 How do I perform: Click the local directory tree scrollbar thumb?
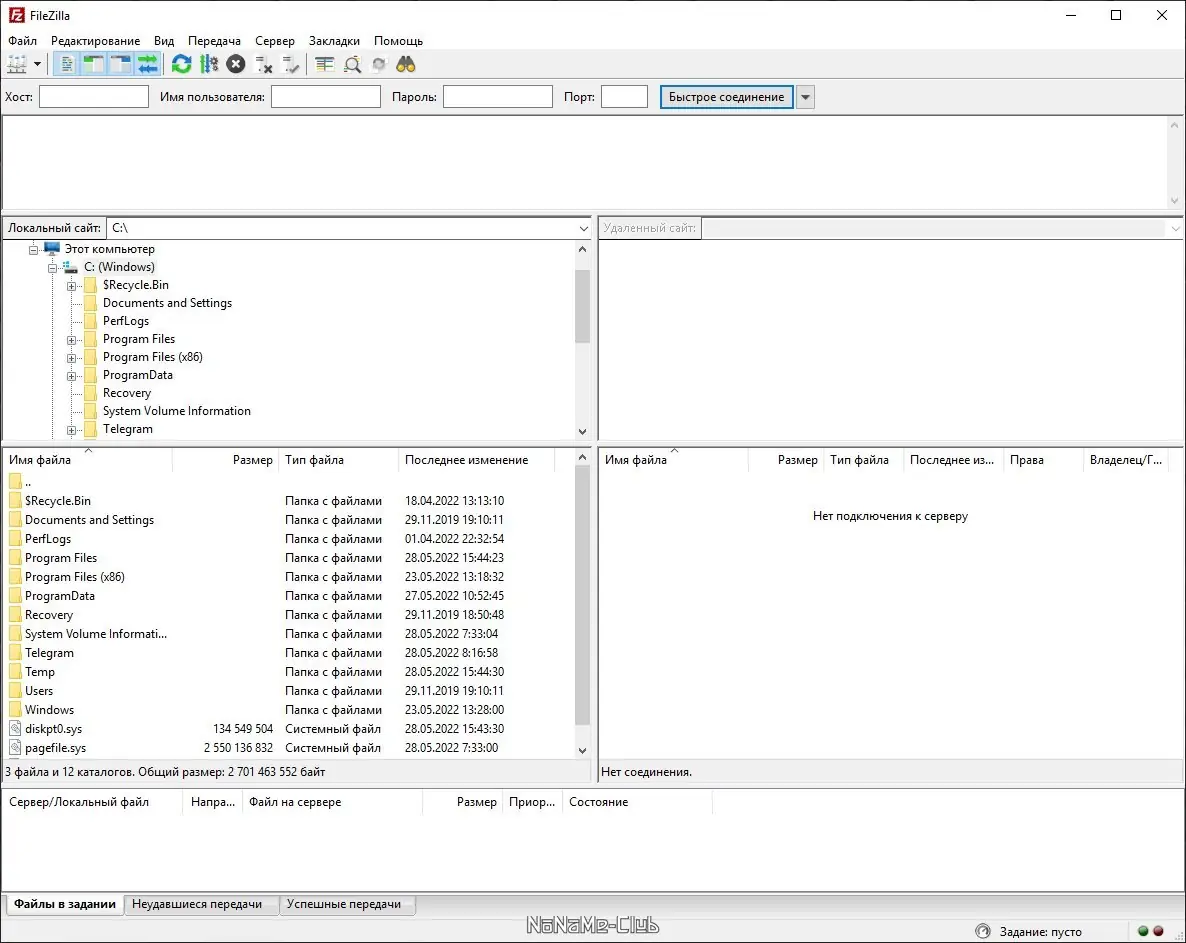click(582, 306)
